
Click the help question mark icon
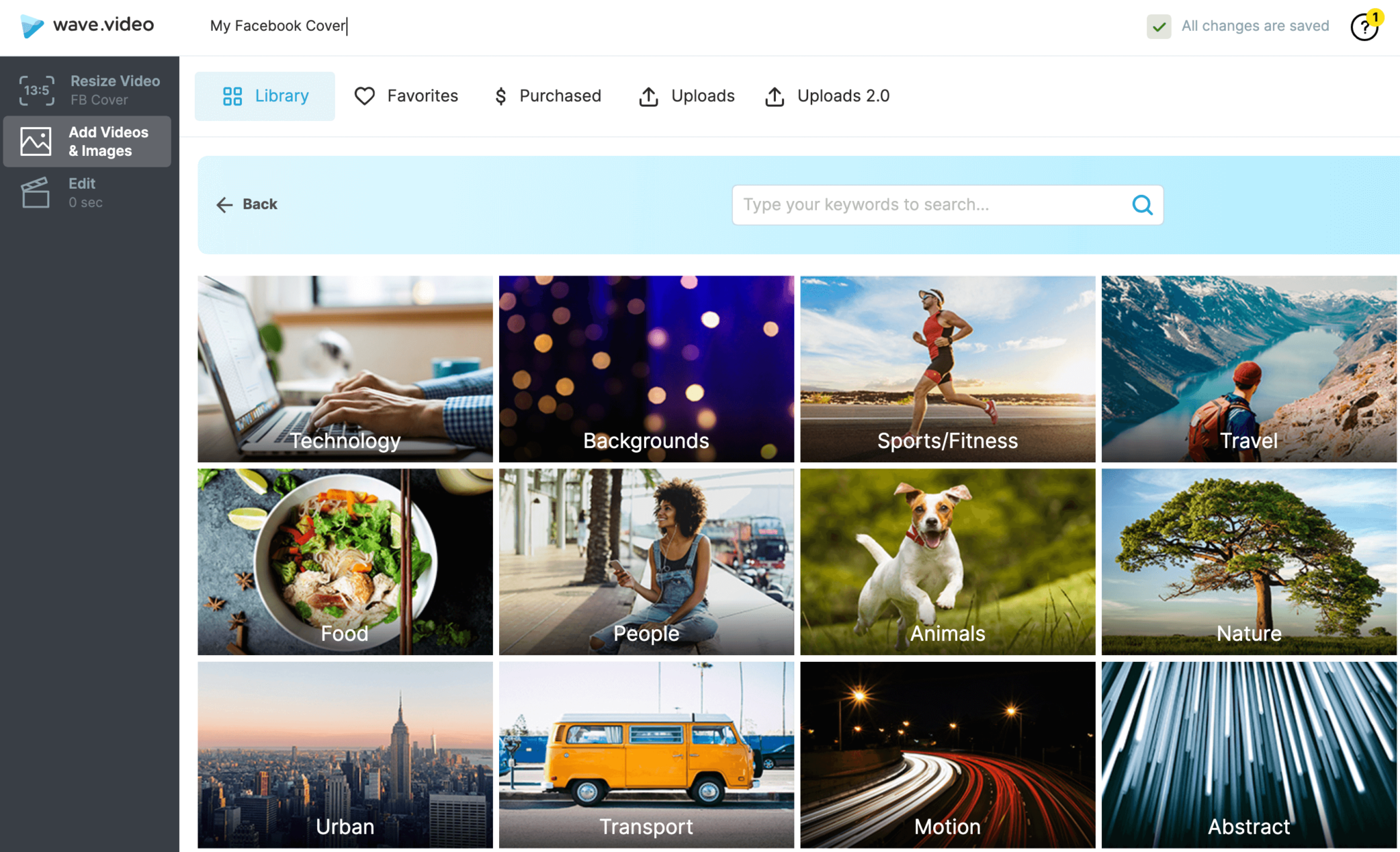coord(1364,27)
